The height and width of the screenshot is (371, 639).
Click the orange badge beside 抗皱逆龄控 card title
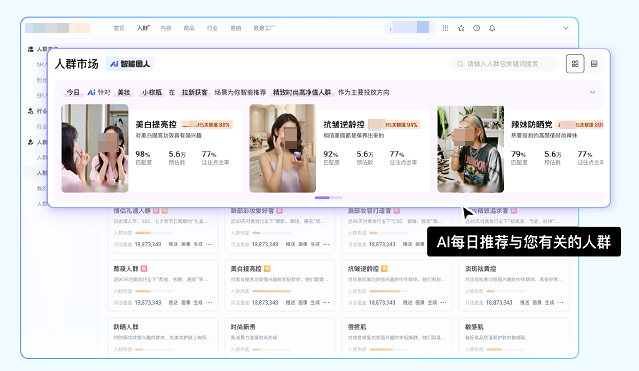click(x=384, y=269)
